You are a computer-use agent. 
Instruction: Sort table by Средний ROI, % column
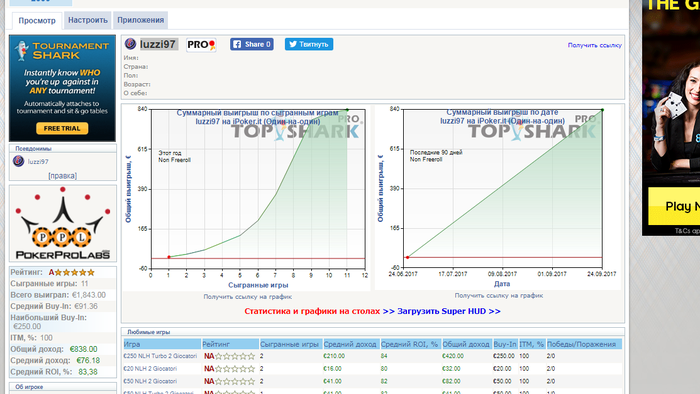[410, 344]
